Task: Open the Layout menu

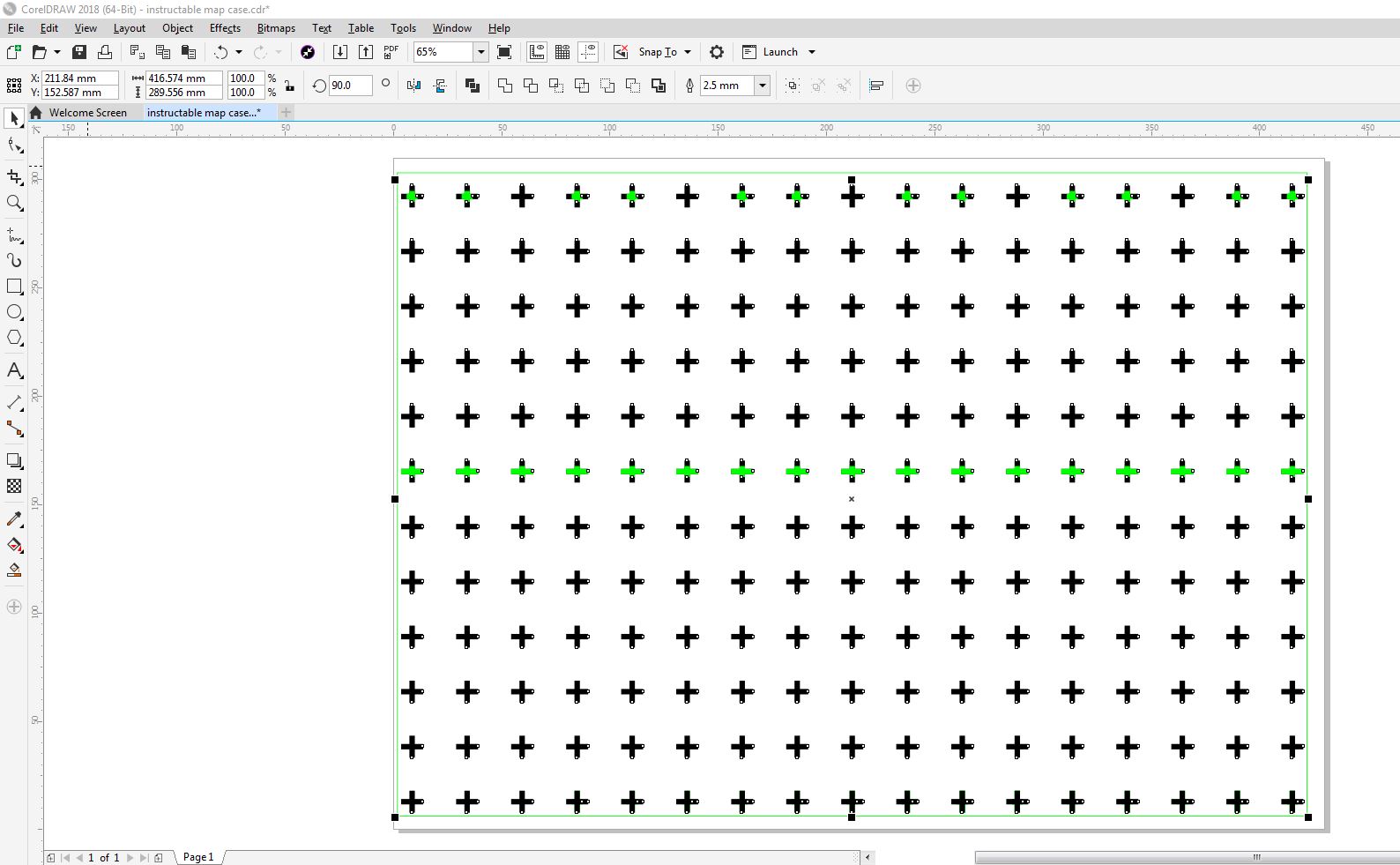Action: 129,28
